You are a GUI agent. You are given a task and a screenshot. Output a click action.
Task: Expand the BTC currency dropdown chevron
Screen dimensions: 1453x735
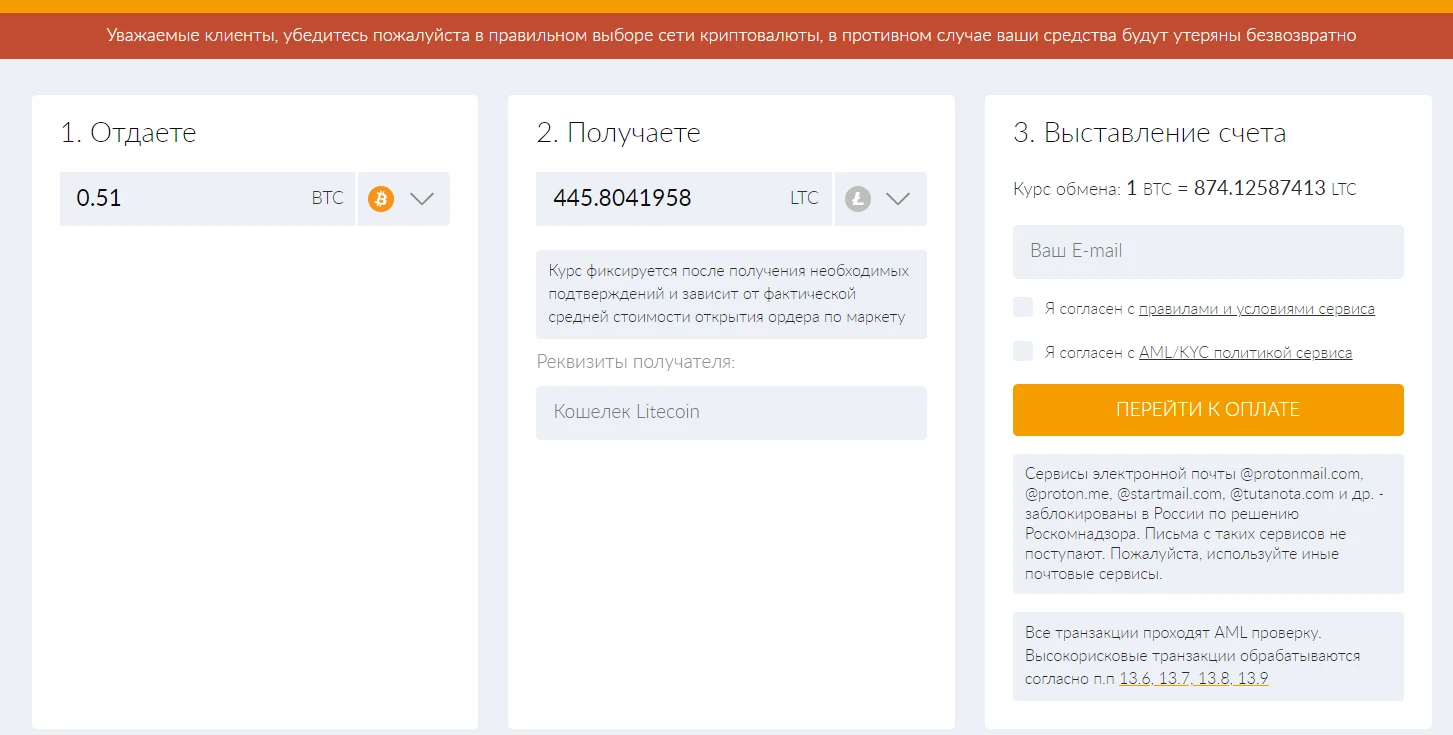422,198
